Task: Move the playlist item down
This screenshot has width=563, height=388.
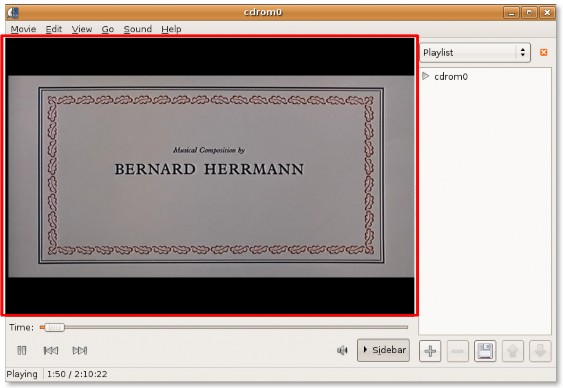Action: pos(540,351)
